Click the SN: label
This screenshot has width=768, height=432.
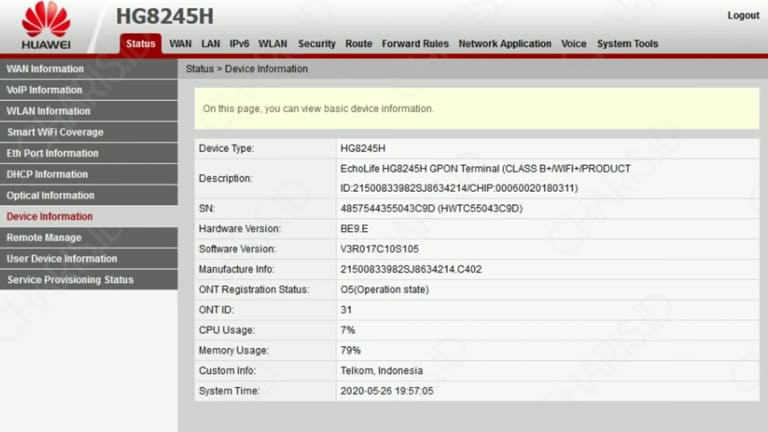pos(207,209)
